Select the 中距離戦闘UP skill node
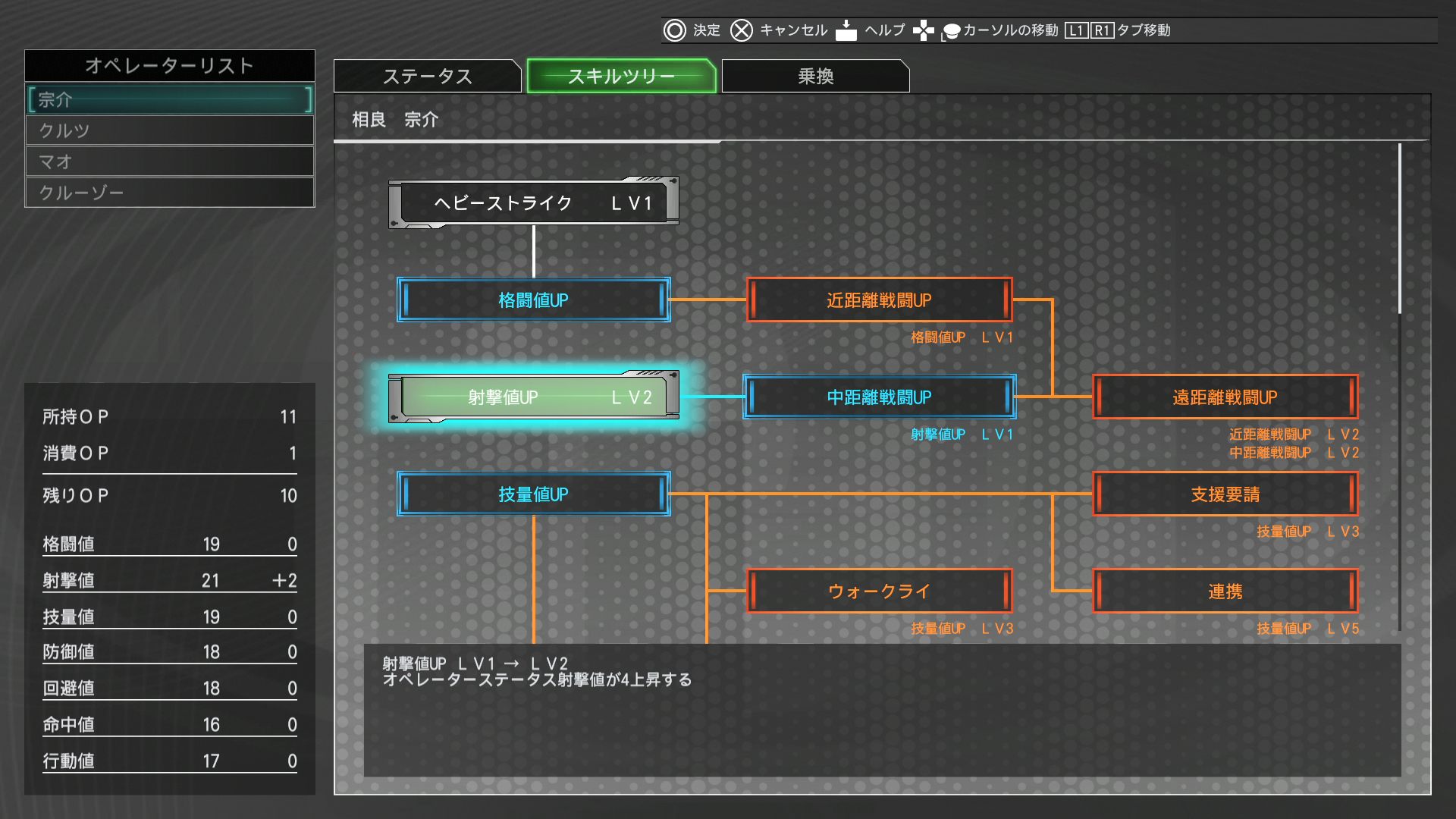The width and height of the screenshot is (1456, 819). [x=879, y=397]
